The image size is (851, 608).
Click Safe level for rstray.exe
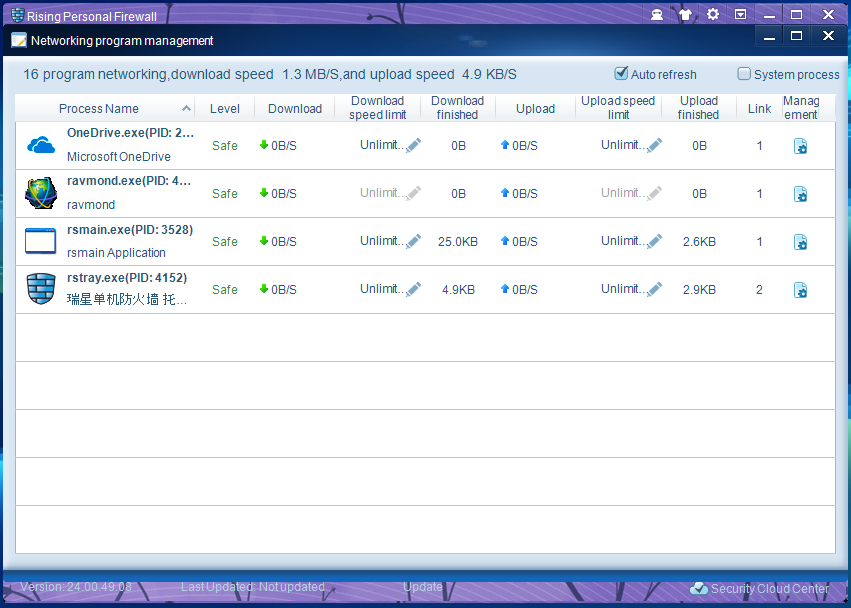click(225, 289)
